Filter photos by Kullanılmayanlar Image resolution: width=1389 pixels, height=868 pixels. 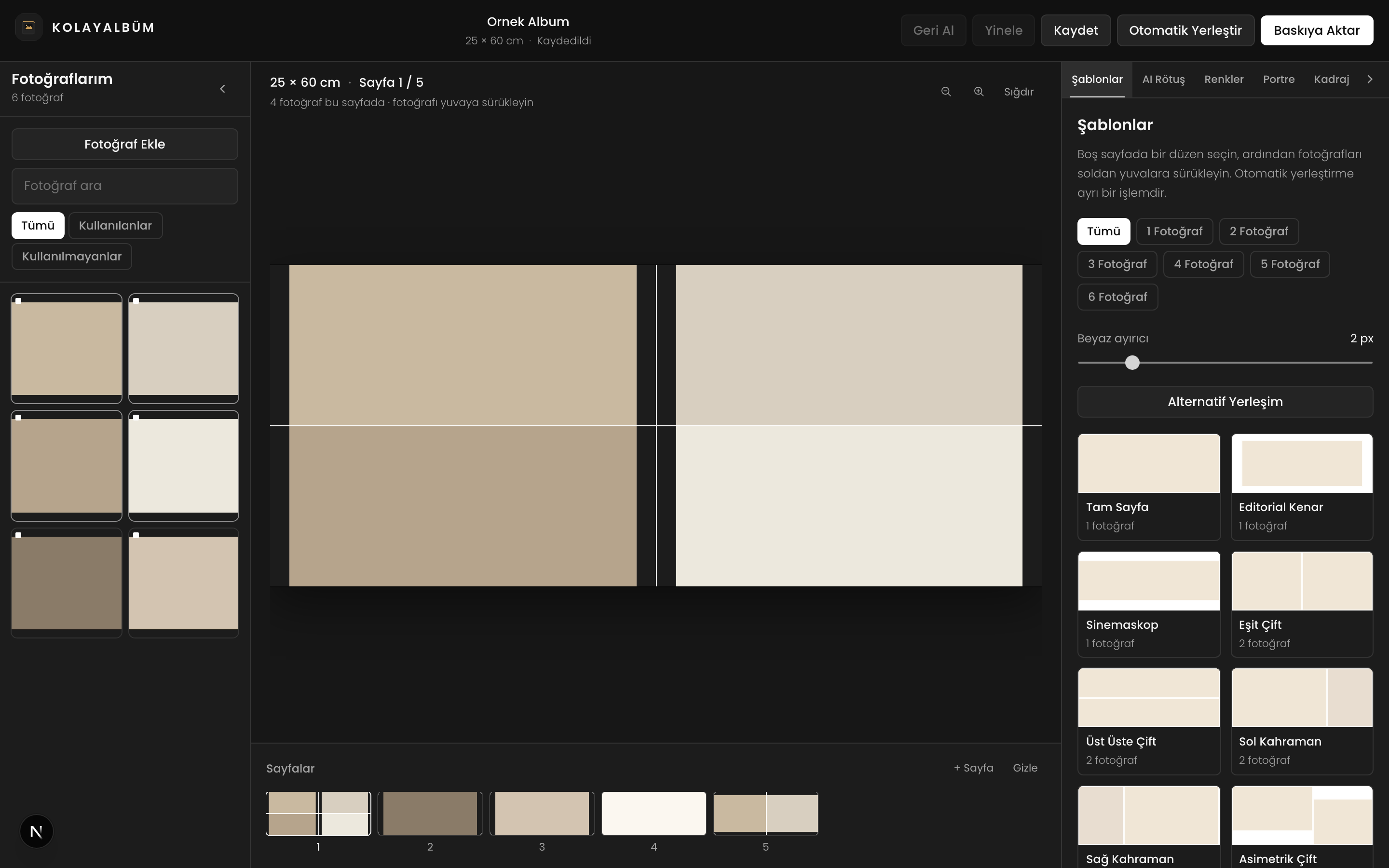[72, 257]
